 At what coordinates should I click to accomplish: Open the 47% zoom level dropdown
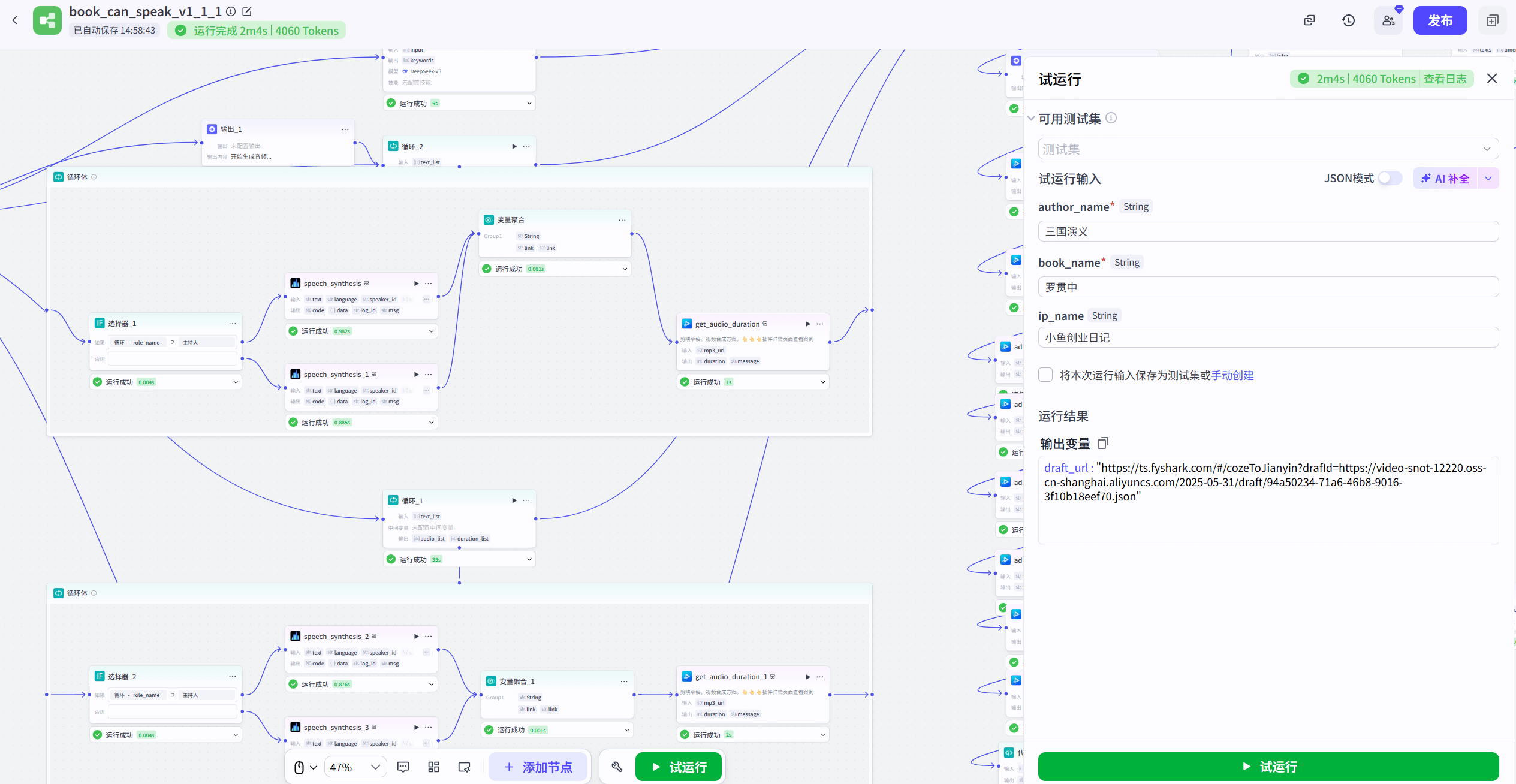(355, 767)
